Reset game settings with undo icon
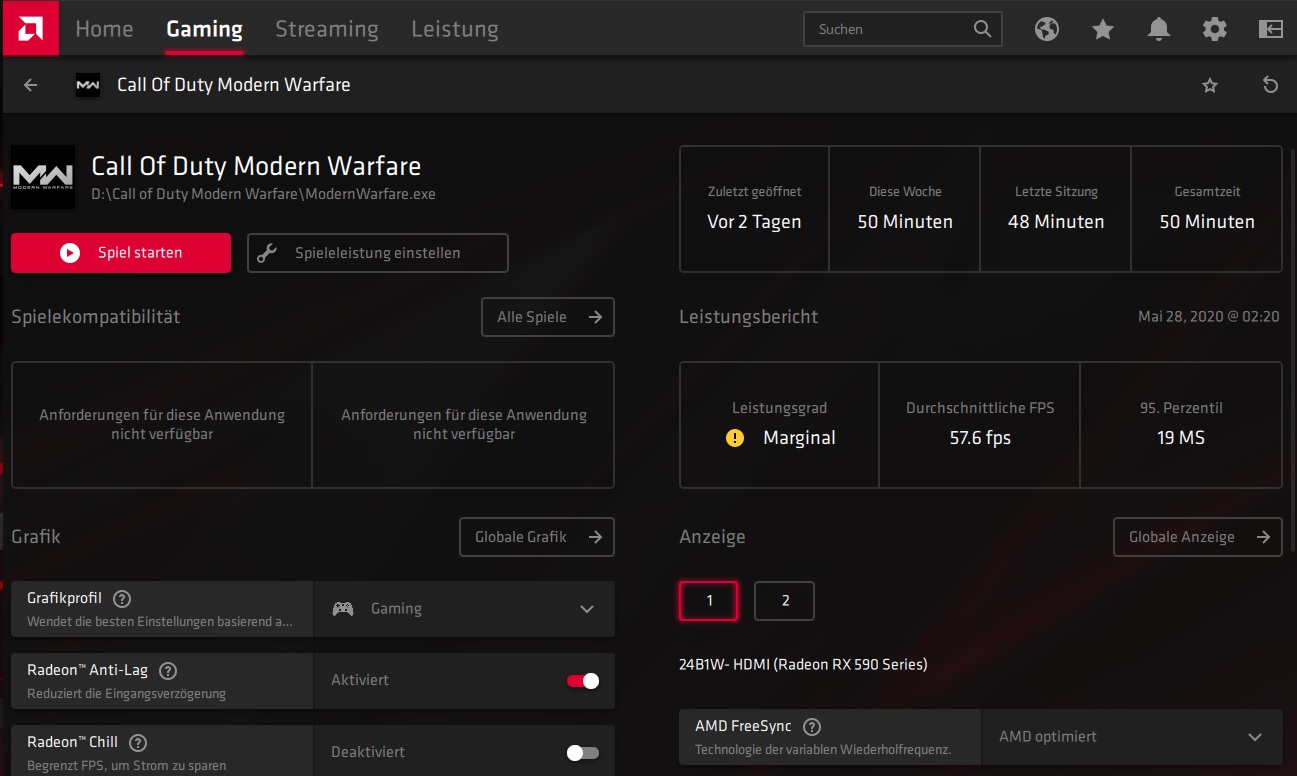Image resolution: width=1297 pixels, height=776 pixels. click(x=1270, y=85)
